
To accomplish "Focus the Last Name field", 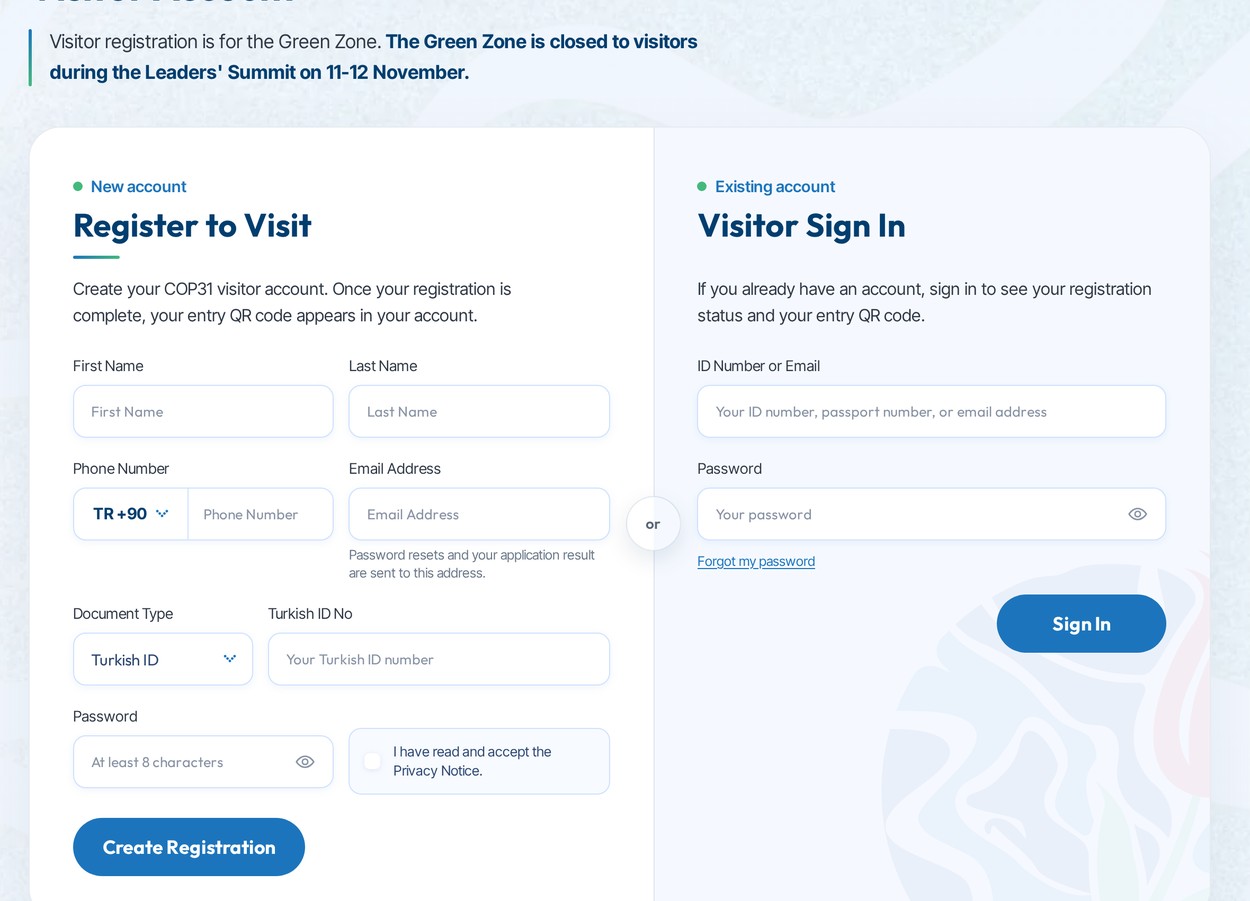I will [x=479, y=411].
